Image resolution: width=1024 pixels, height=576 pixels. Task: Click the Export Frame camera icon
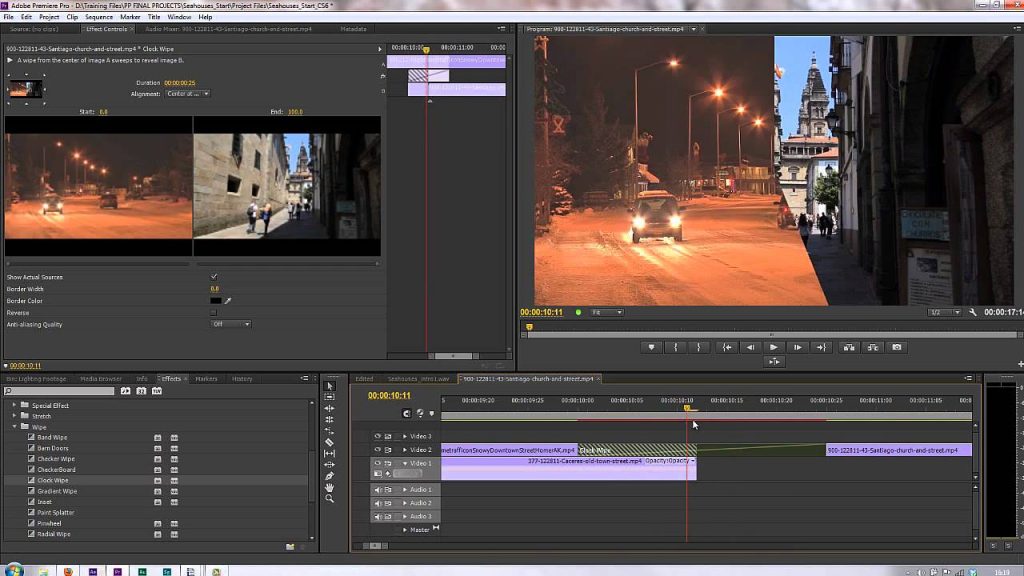tap(897, 347)
